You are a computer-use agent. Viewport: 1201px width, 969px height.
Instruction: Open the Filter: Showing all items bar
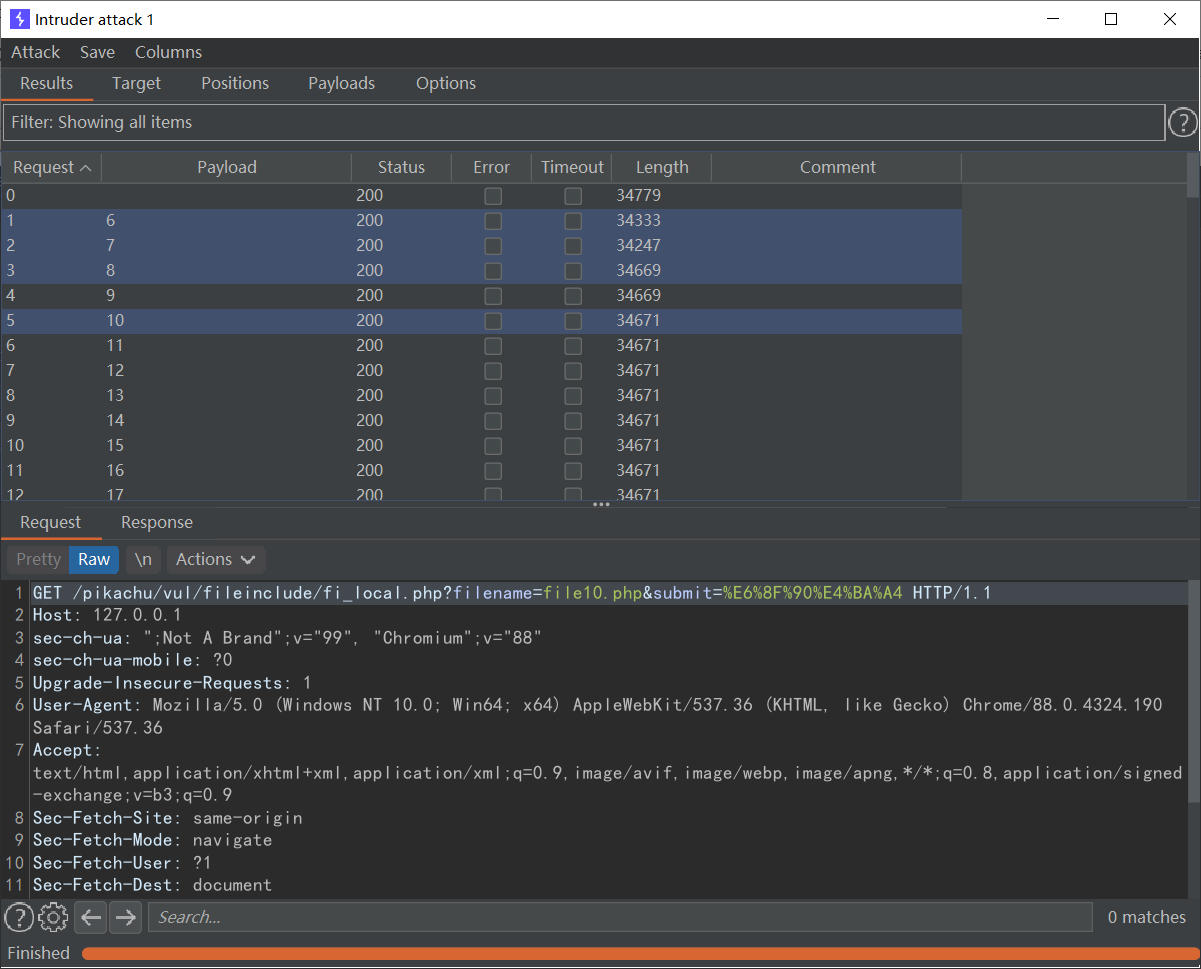583,123
